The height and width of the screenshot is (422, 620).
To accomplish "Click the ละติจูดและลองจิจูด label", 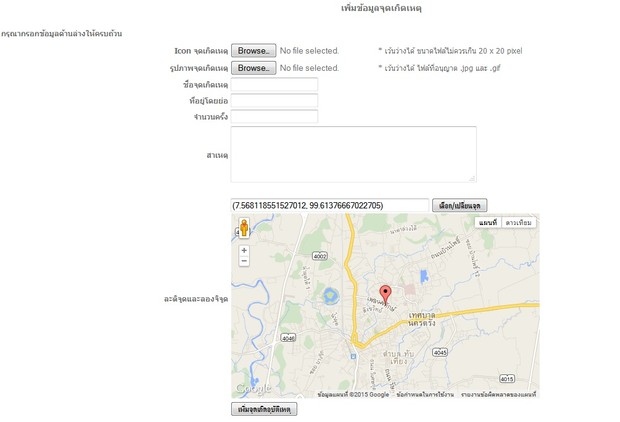I will 196,299.
